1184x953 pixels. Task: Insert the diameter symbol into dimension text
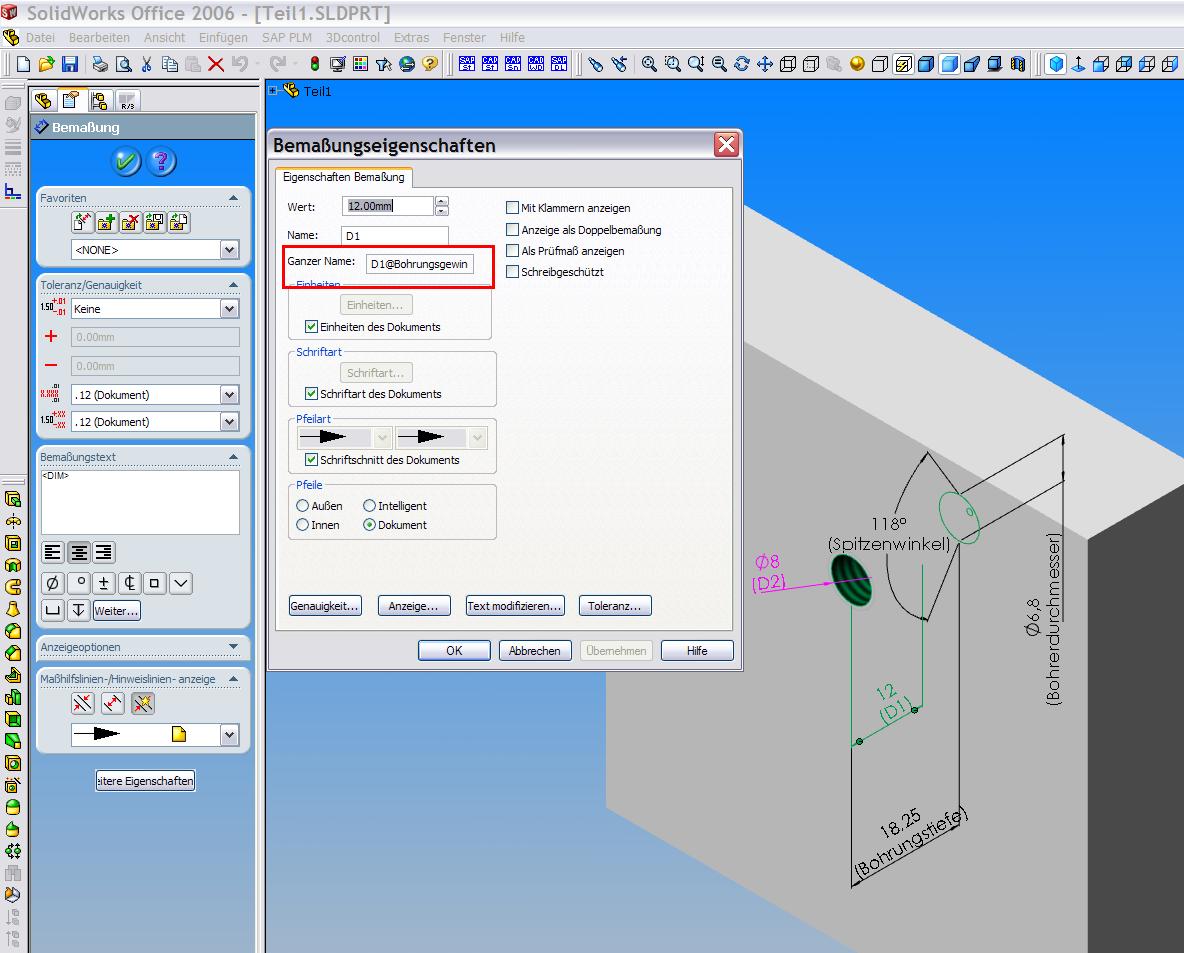53,583
